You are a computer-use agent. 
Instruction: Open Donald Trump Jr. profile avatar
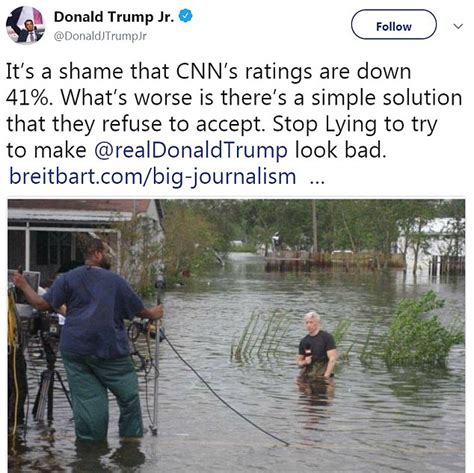click(x=25, y=24)
